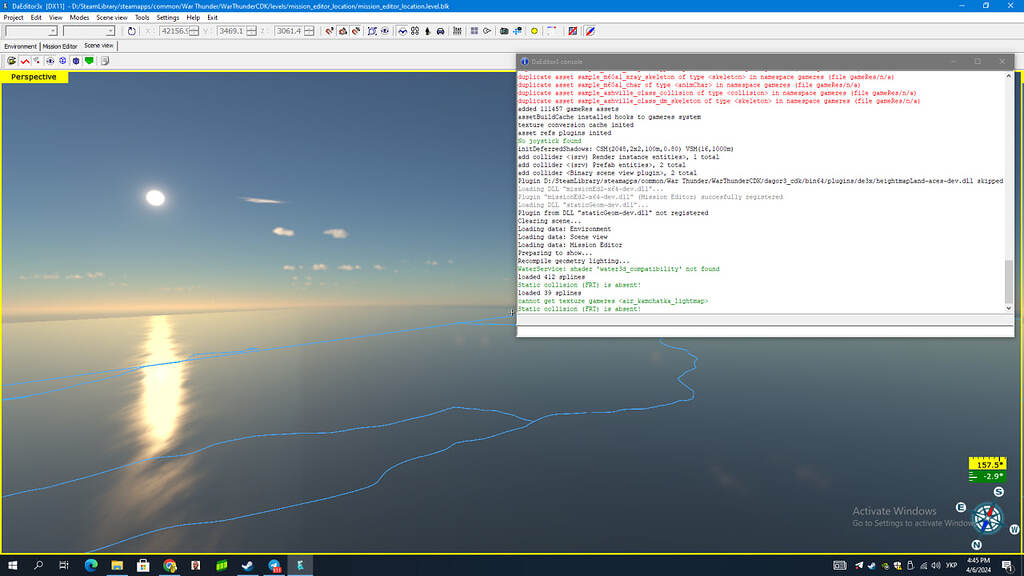Click the red dots points secondary toolbar icon

click(x=37, y=61)
